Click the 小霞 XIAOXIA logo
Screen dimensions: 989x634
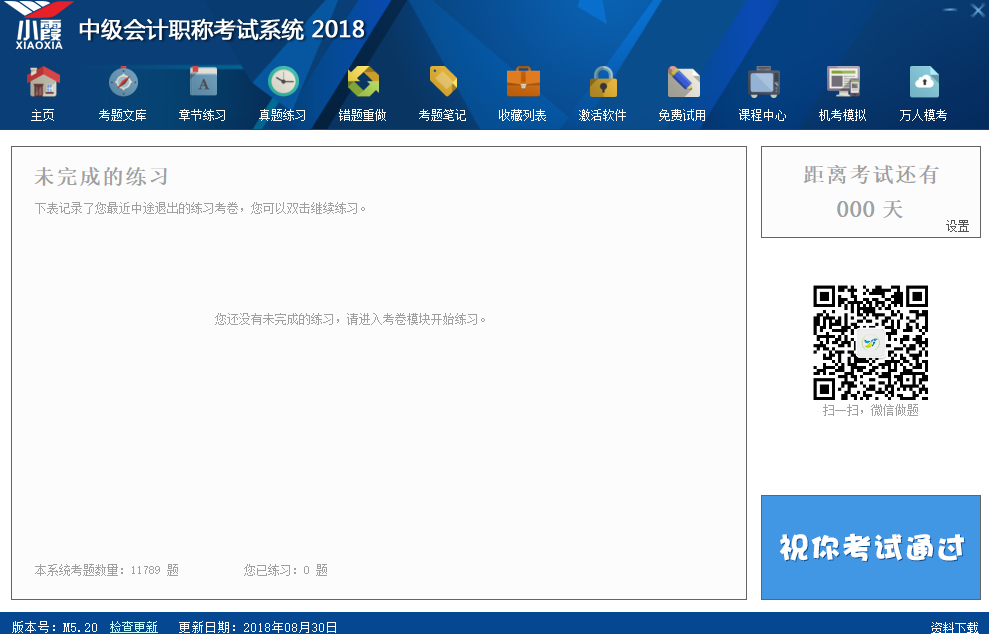pyautogui.click(x=38, y=26)
